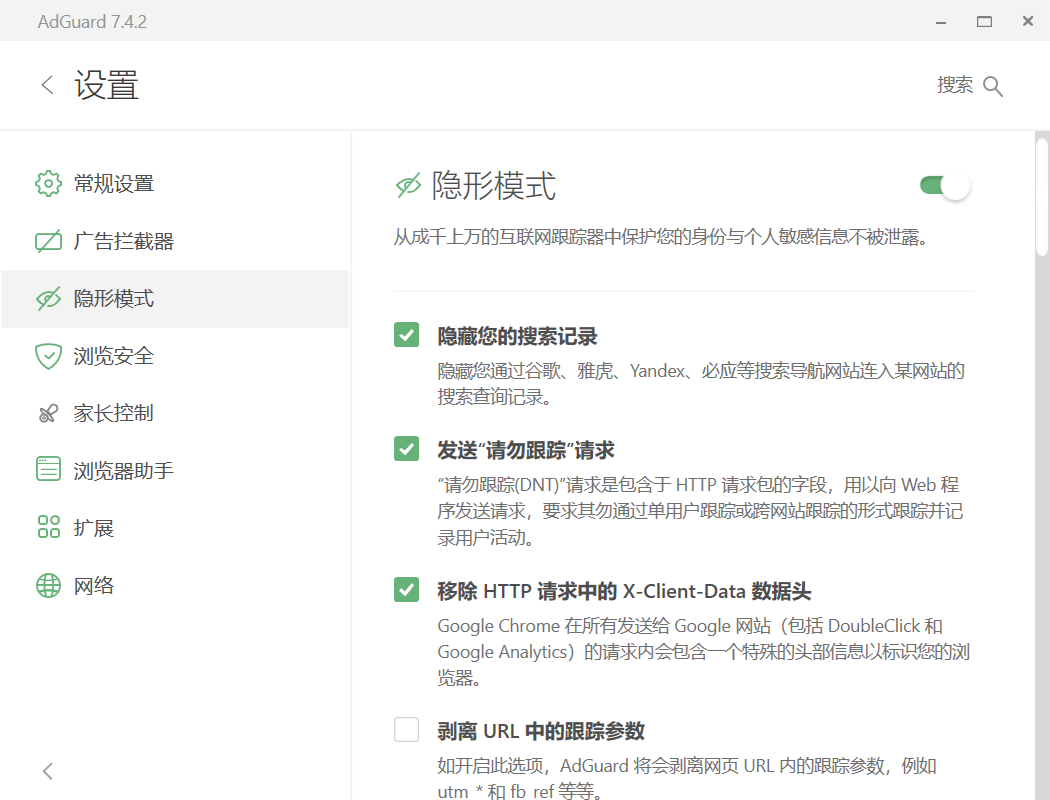Image resolution: width=1050 pixels, height=800 pixels.
Task: Click 移除 HTTP 请求中的 X-Client-Data 数据头 title
Action: click(x=624, y=591)
